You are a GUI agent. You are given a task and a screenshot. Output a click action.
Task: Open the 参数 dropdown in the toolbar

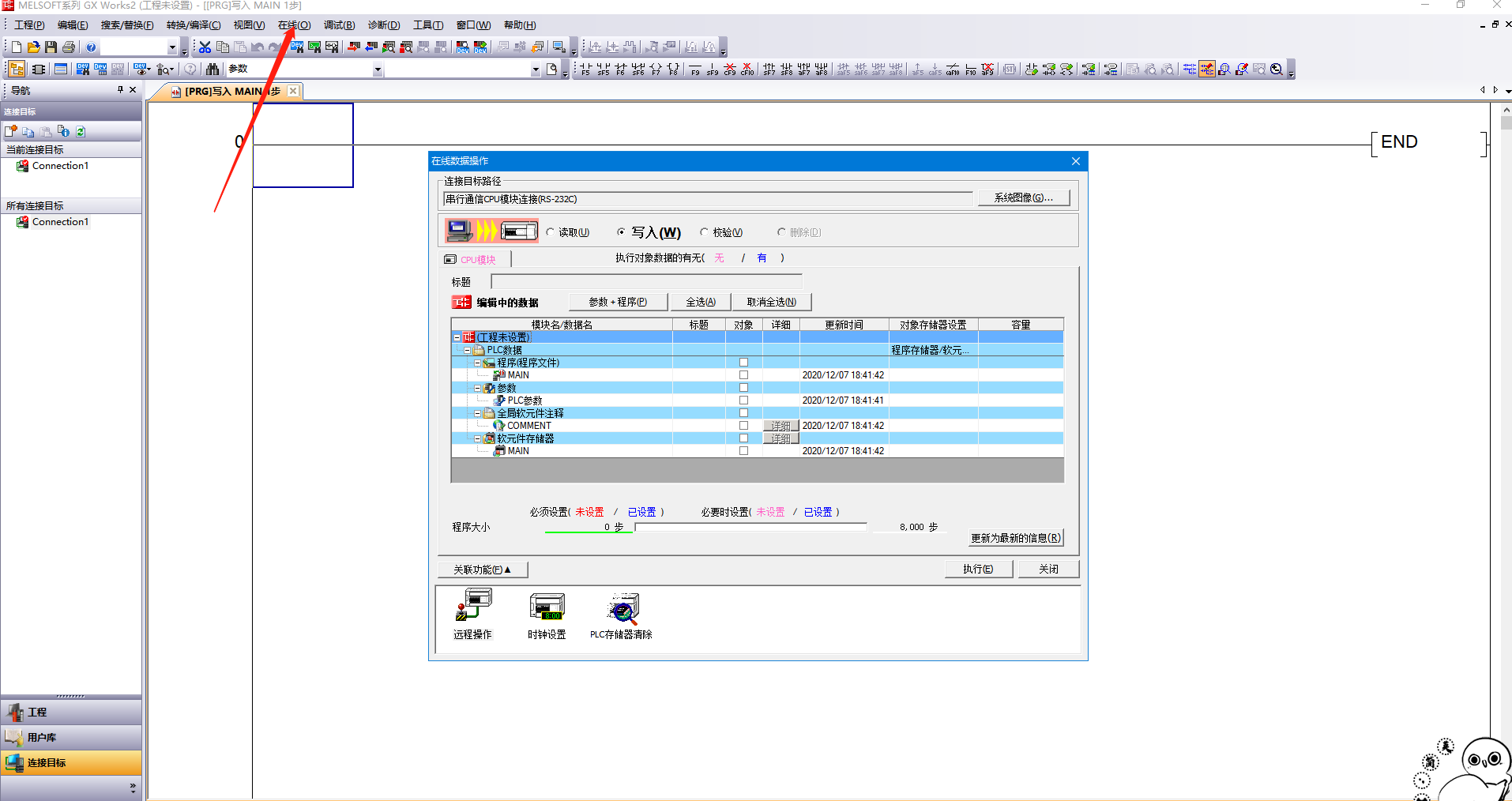(378, 70)
